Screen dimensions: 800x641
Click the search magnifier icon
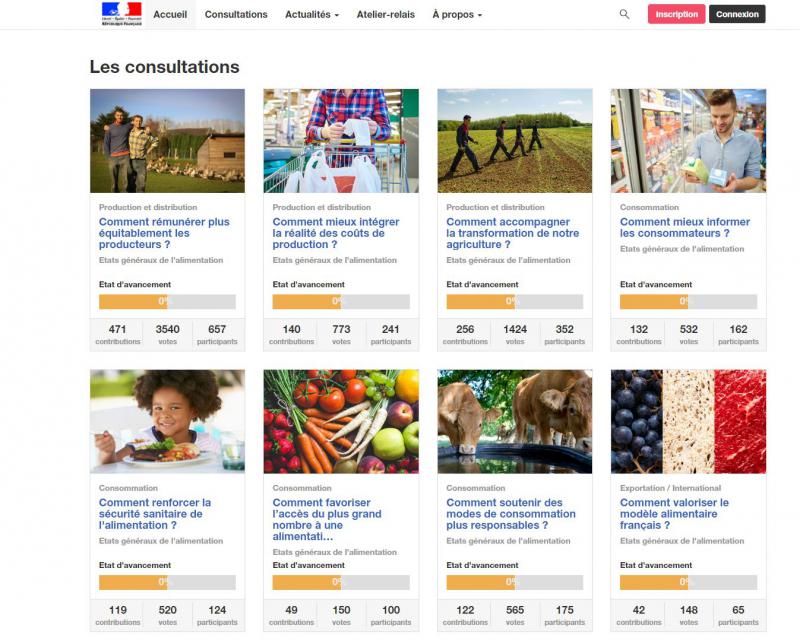pos(624,14)
